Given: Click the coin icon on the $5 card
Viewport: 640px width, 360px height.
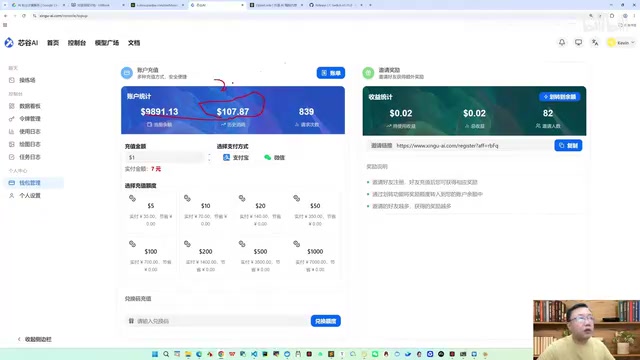Looking at the screenshot, I should (132, 198).
